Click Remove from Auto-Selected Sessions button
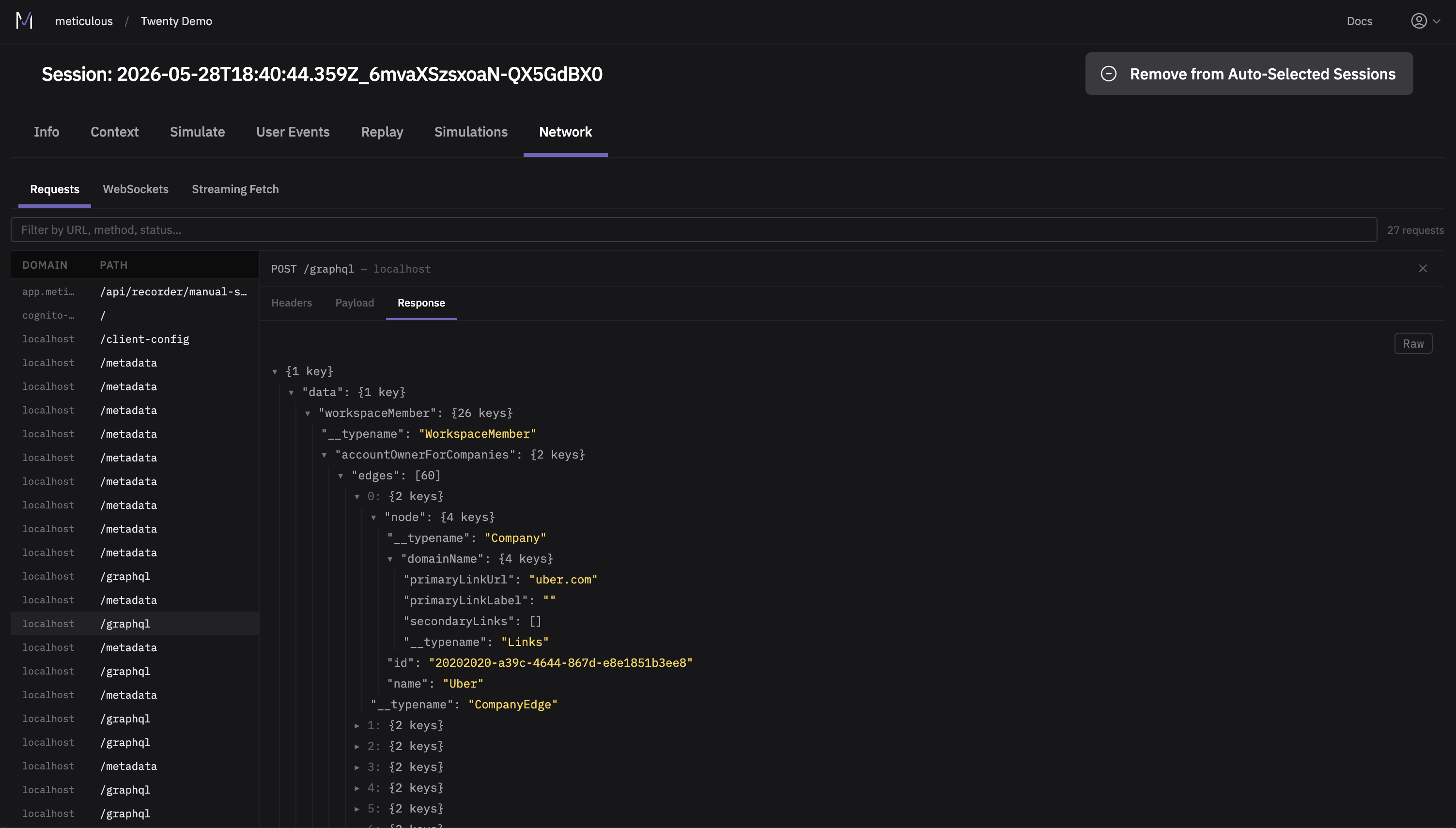 (x=1248, y=74)
